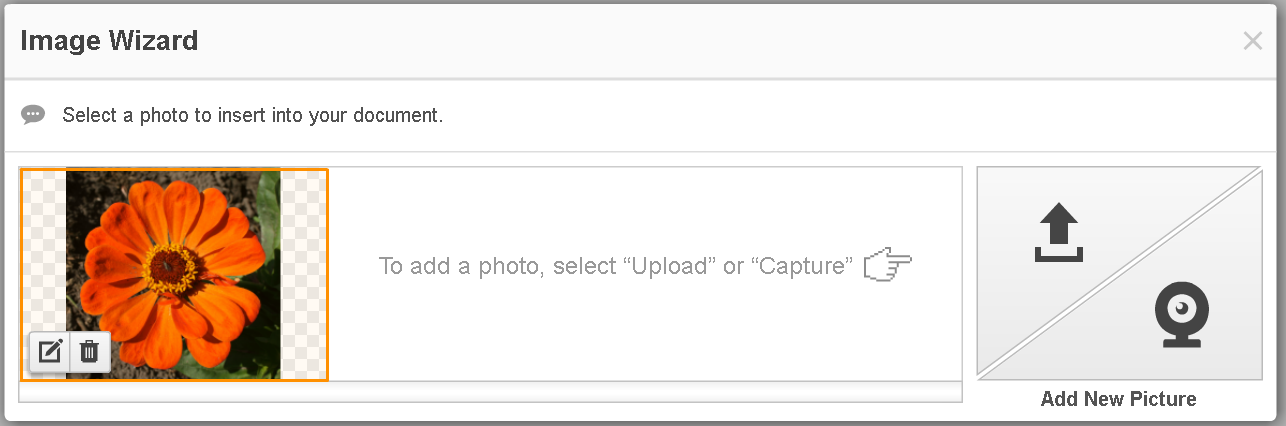Viewport: 1286px width, 426px height.
Task: Delete the flower photo with trash icon
Action: [89, 352]
